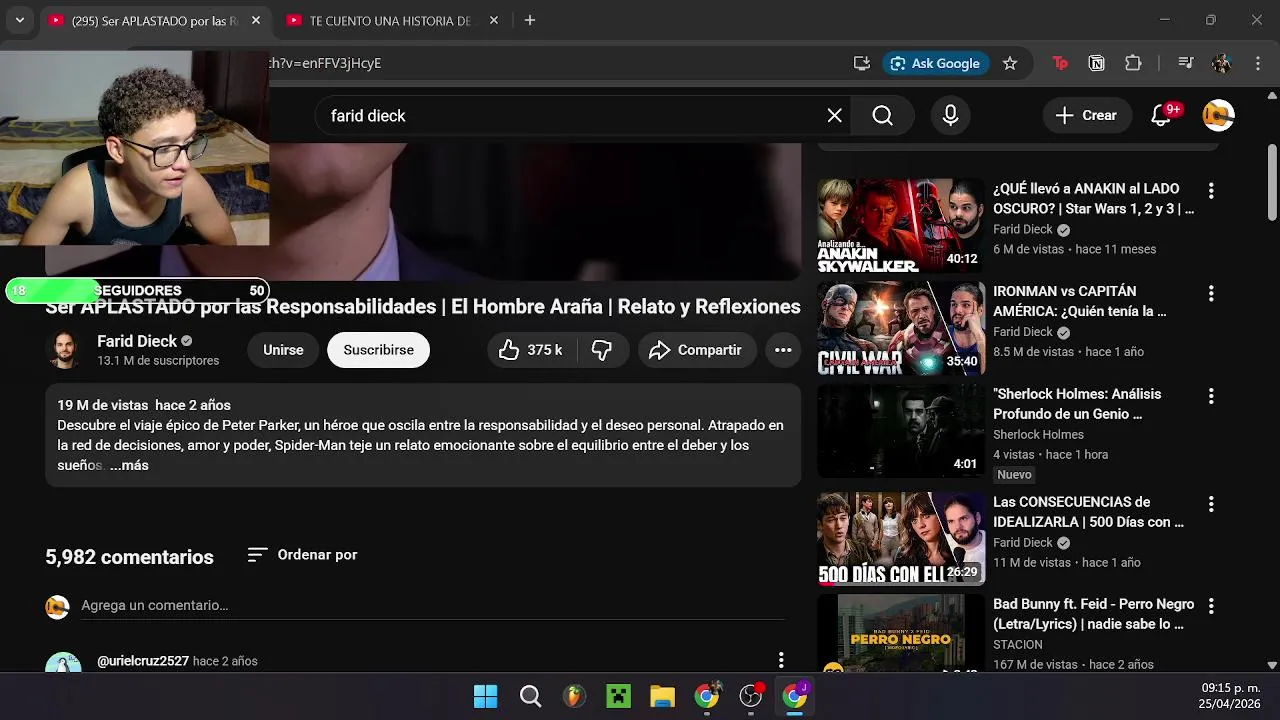The image size is (1280, 720).
Task: Open the browser extensions puzzle icon
Action: (1133, 63)
